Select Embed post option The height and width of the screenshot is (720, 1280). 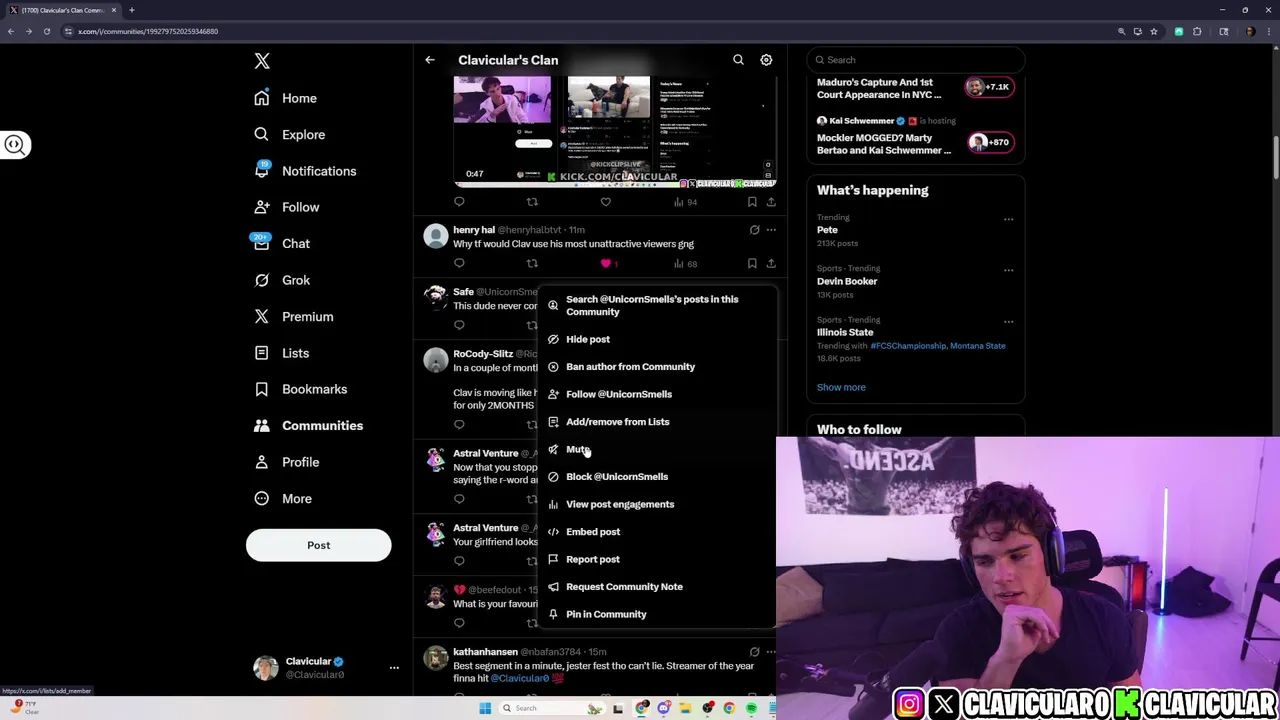(657, 532)
